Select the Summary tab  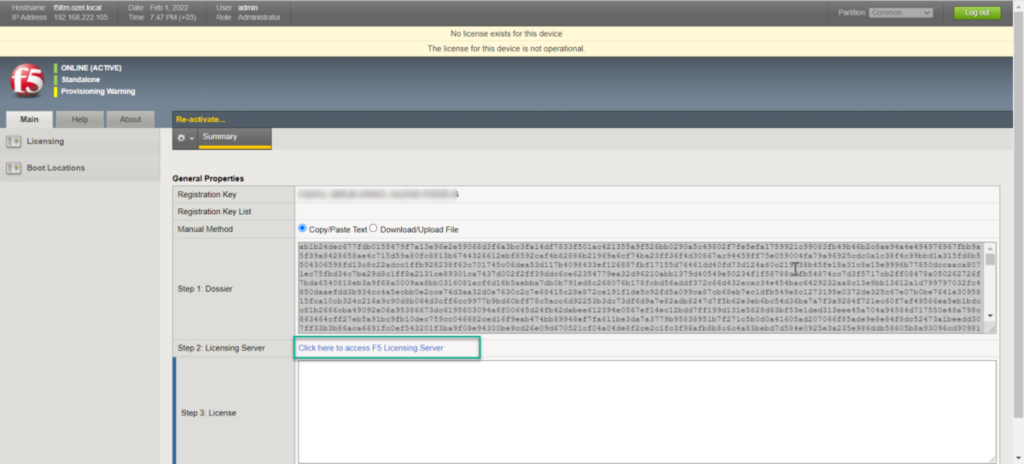[234, 138]
